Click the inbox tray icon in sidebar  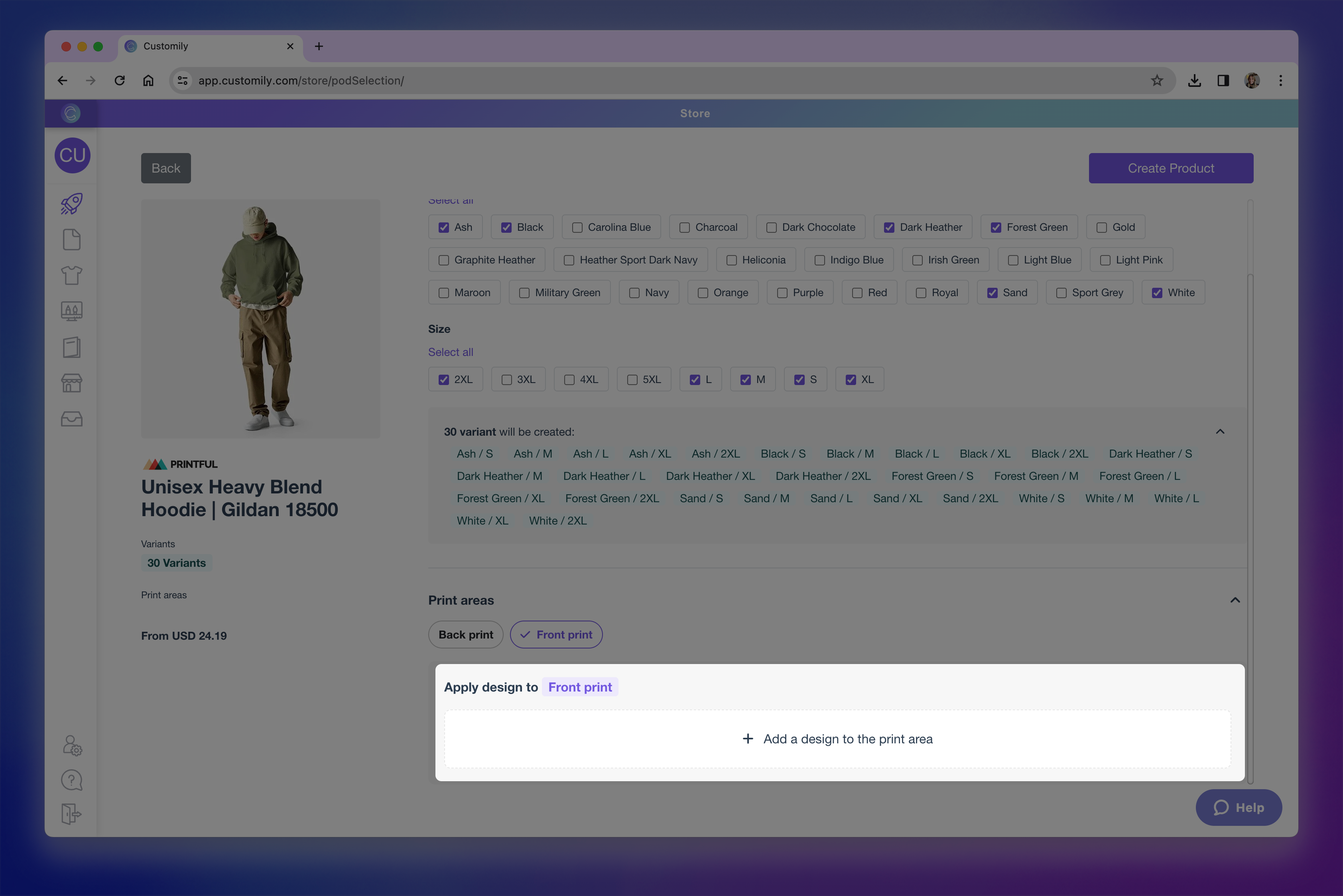(x=71, y=419)
